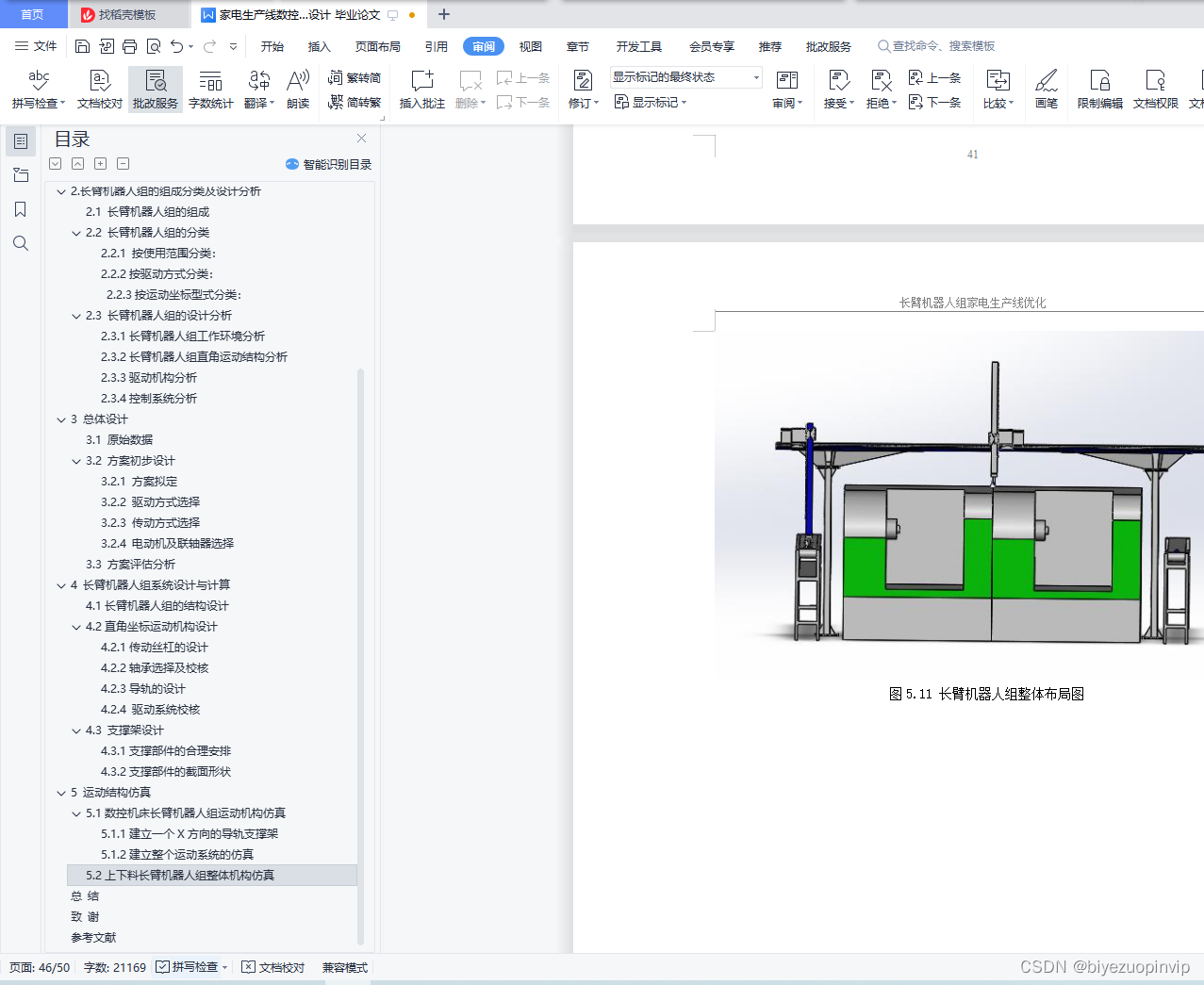The image size is (1204, 985).
Task: Open 限制编辑 restrict editing
Action: pyautogui.click(x=1100, y=90)
